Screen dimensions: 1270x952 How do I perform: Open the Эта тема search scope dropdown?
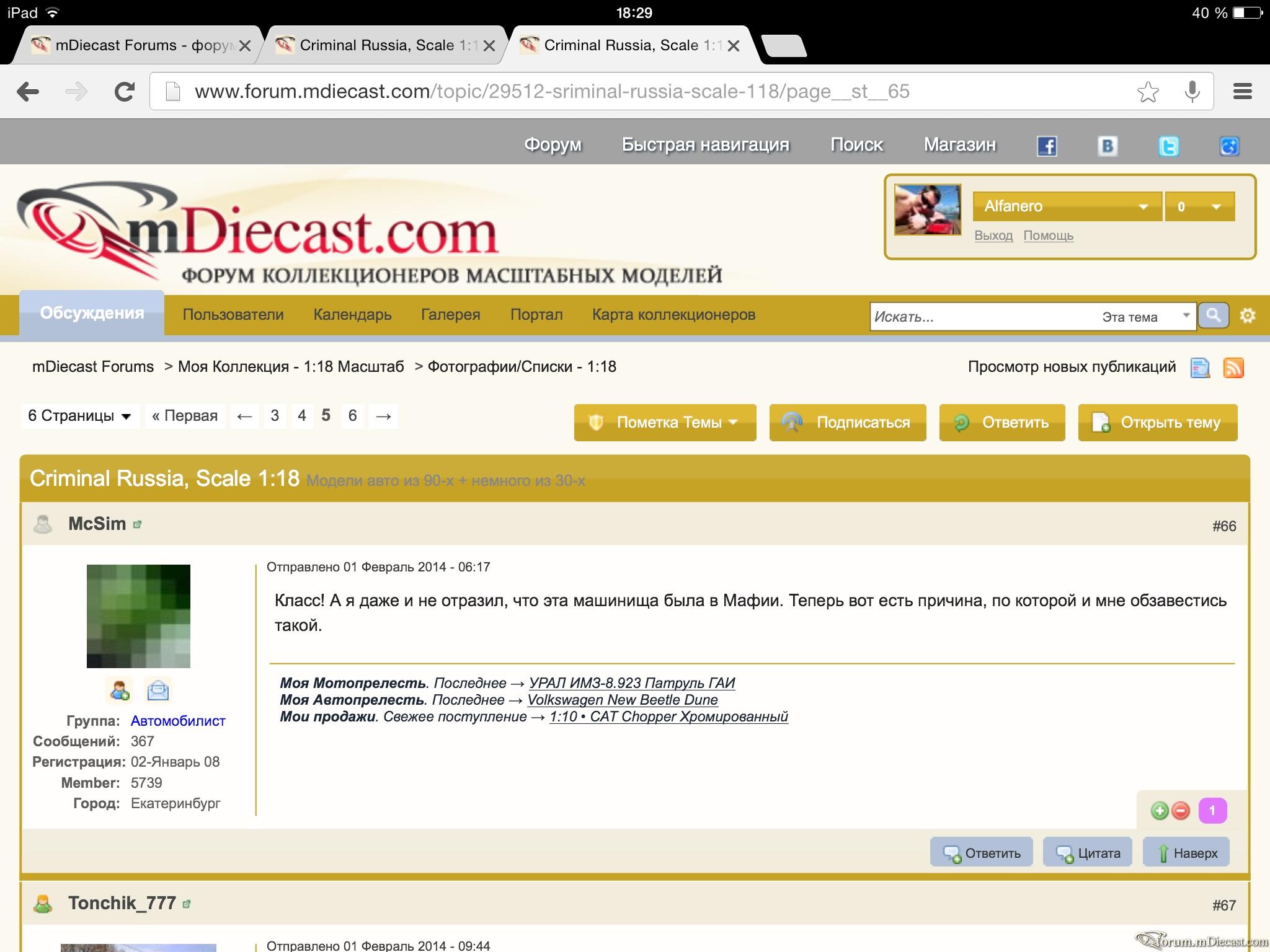click(1145, 317)
